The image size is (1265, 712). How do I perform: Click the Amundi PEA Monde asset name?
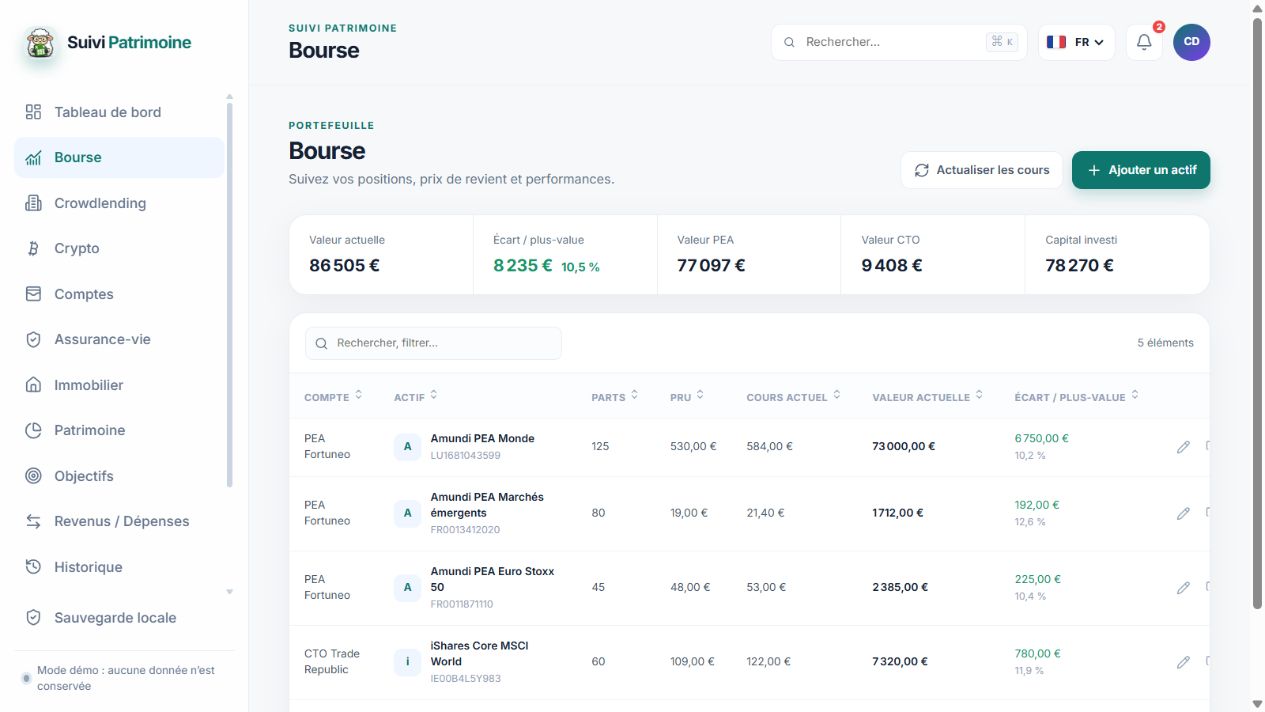[482, 438]
